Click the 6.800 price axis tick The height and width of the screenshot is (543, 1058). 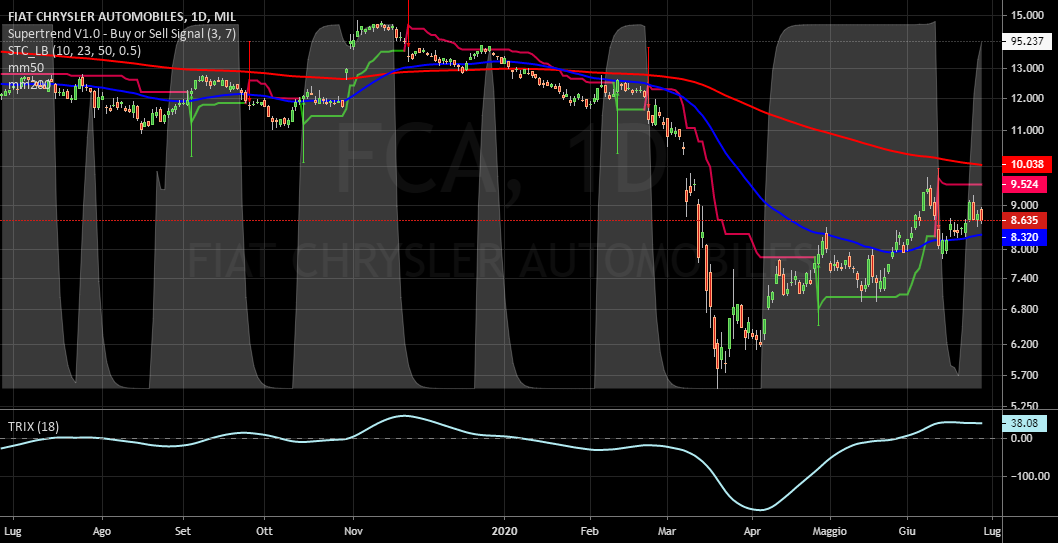tap(1024, 310)
